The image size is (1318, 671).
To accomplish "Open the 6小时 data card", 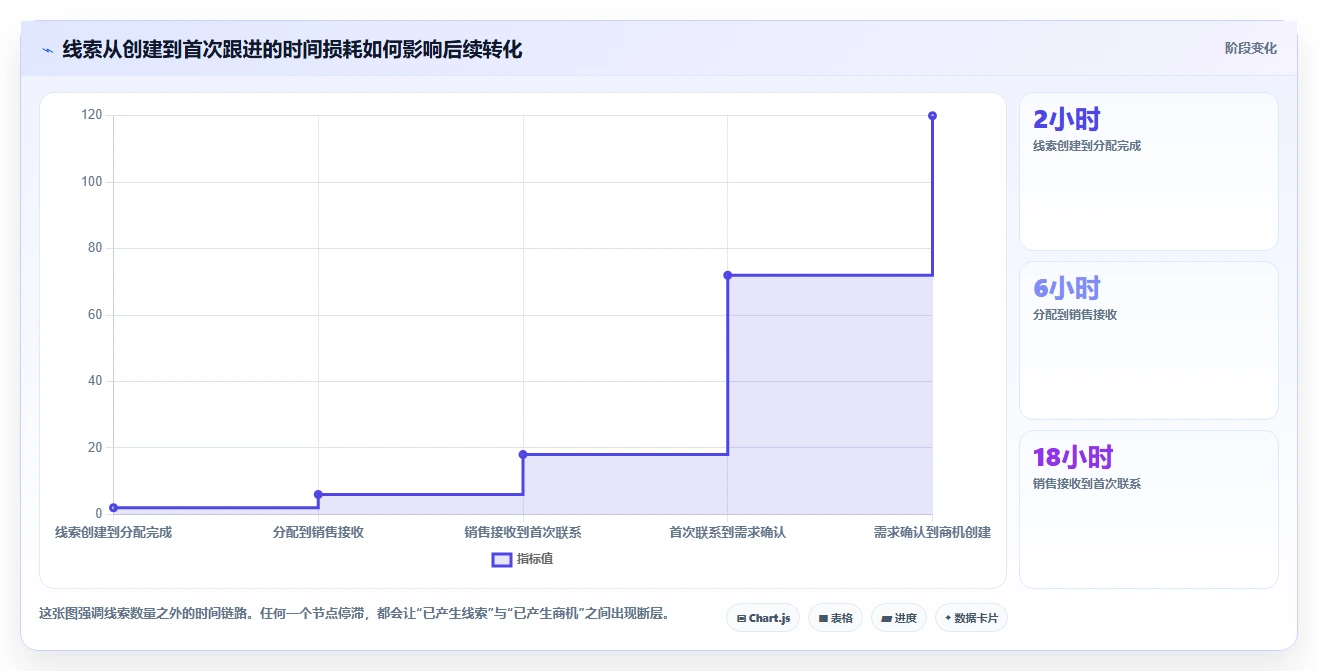I will pyautogui.click(x=1148, y=340).
